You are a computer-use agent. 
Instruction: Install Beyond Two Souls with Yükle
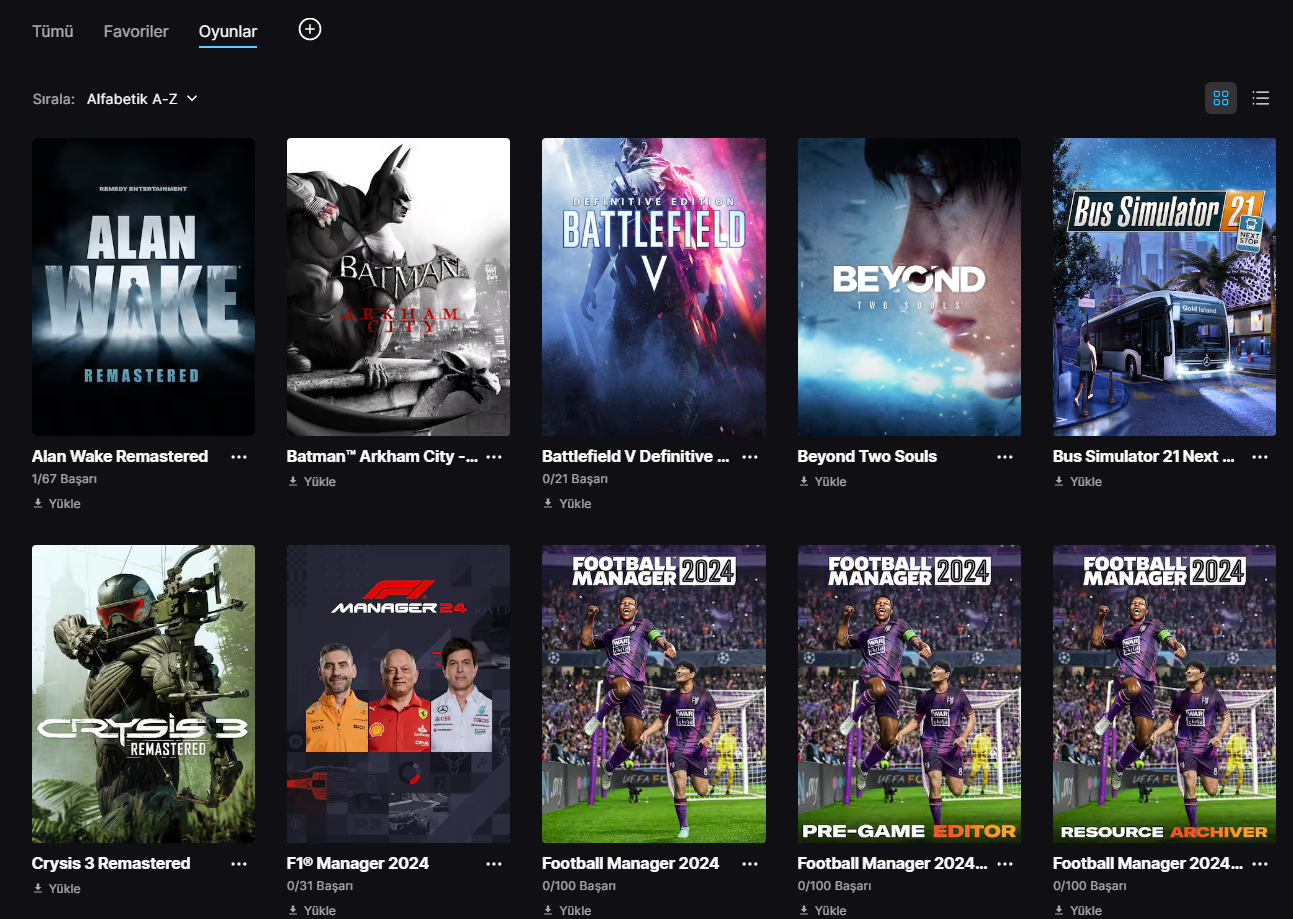click(823, 482)
